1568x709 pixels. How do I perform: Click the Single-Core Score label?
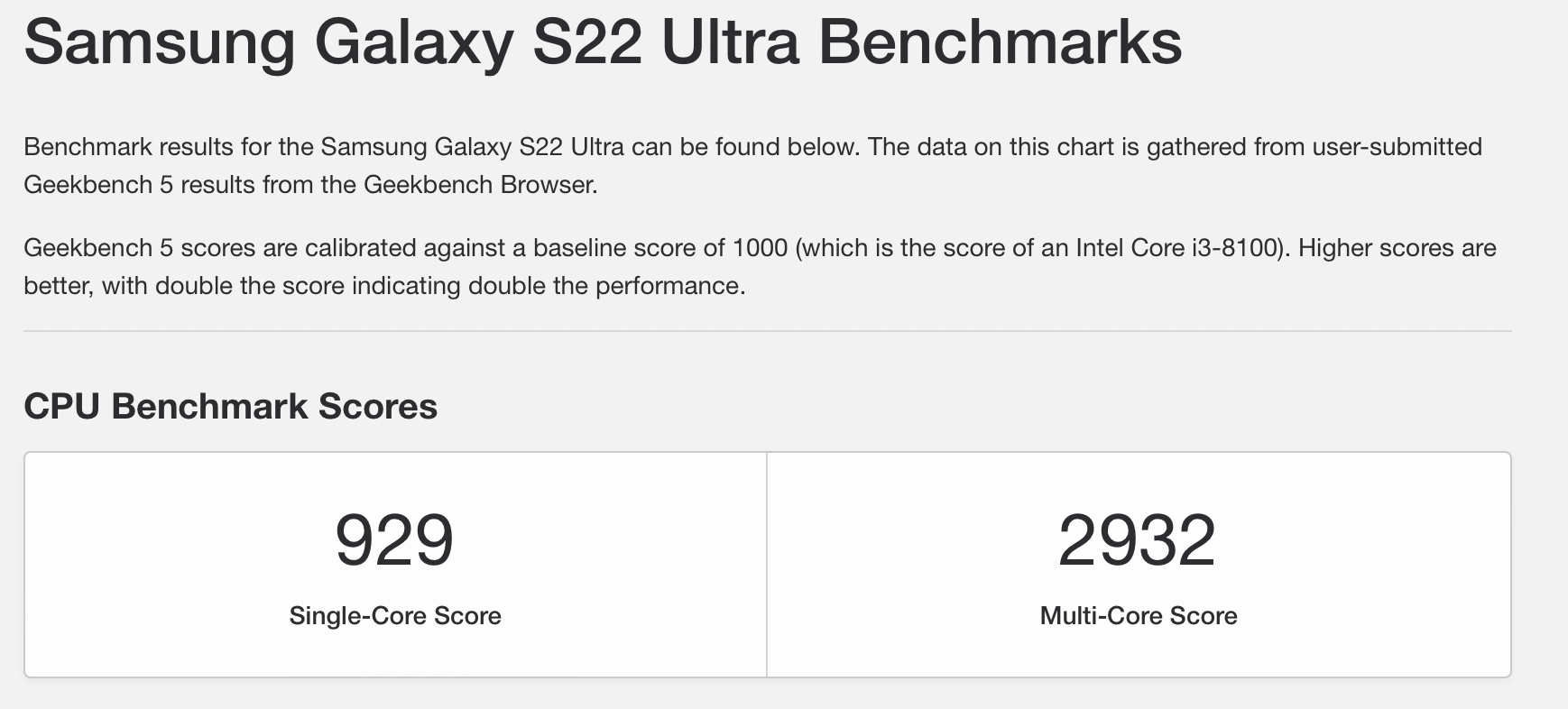click(x=395, y=616)
